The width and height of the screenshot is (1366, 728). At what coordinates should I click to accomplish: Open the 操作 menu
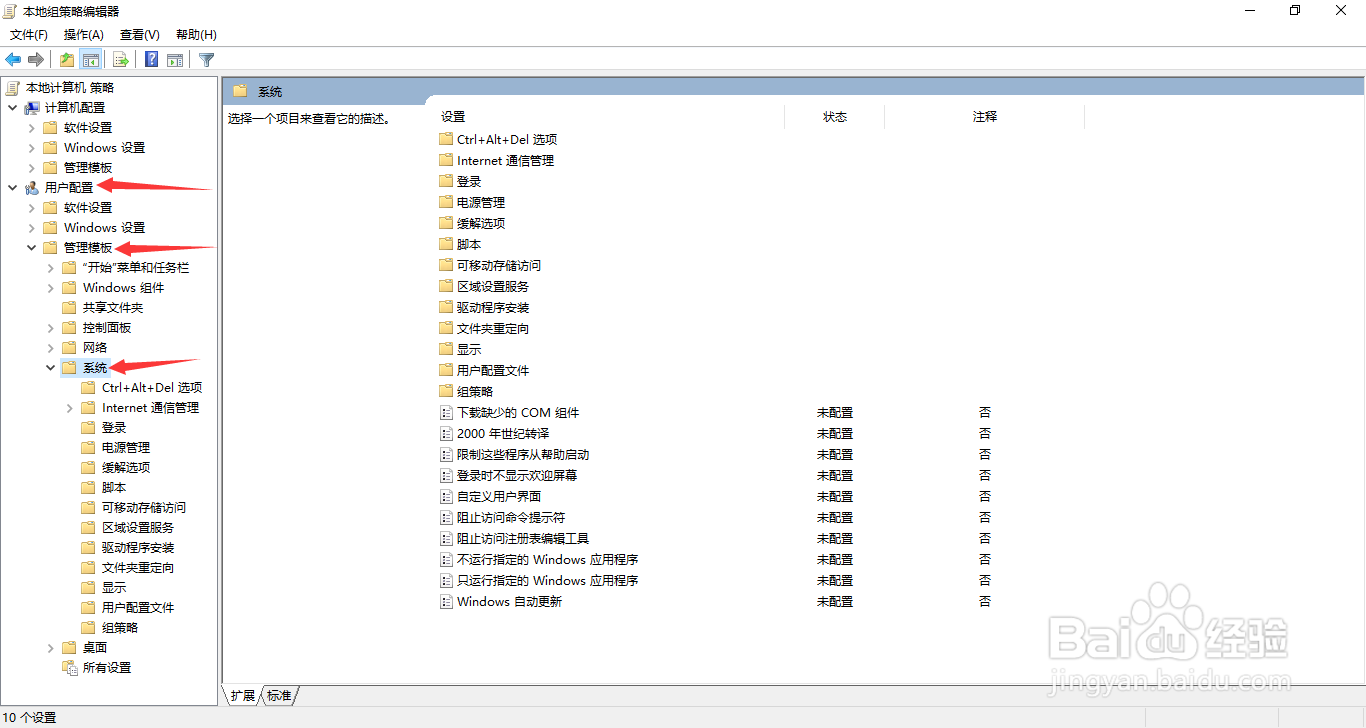[x=83, y=34]
